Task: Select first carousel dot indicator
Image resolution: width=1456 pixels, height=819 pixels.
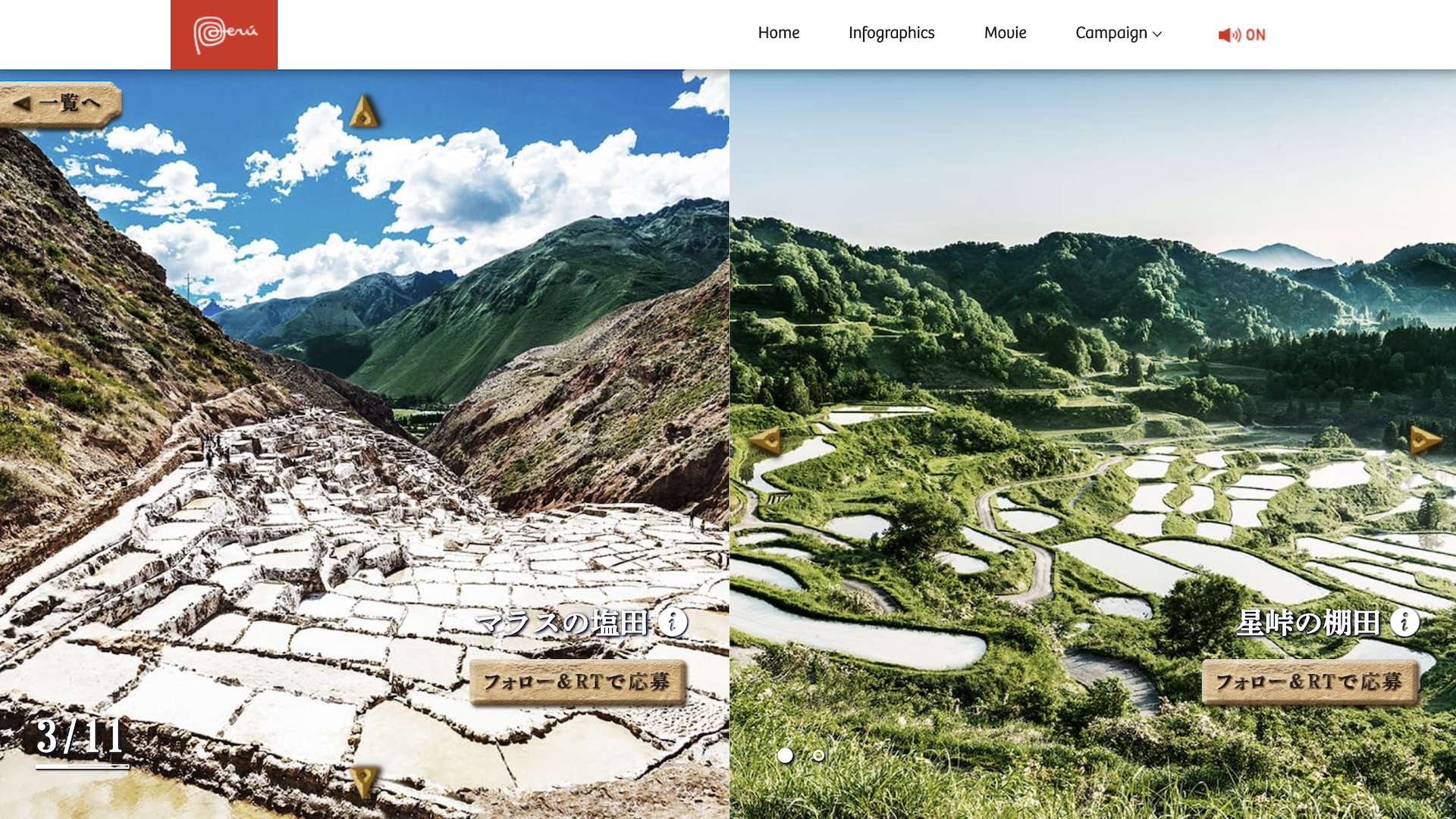Action: (786, 755)
